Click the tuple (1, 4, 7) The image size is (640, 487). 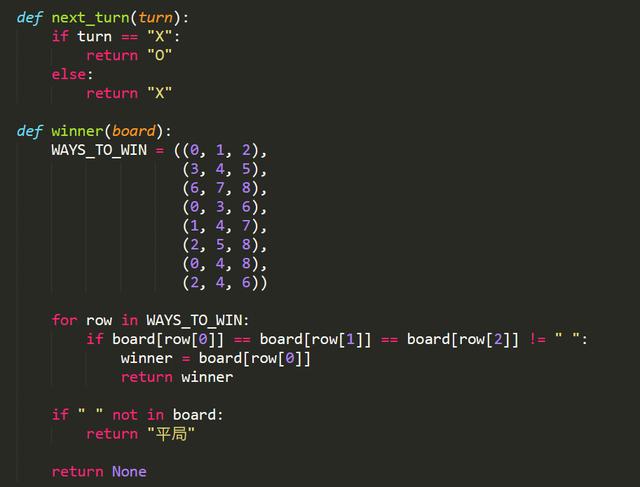click(x=220, y=226)
